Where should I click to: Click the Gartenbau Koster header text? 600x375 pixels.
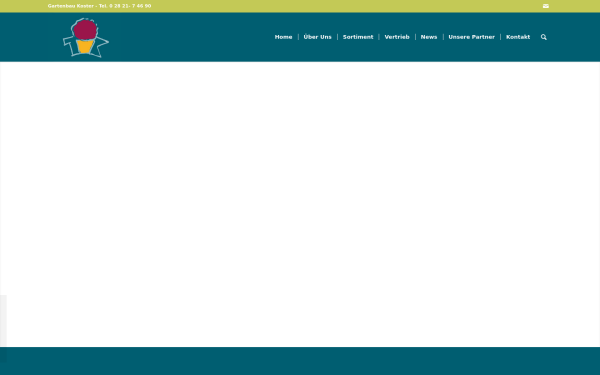click(70, 6)
